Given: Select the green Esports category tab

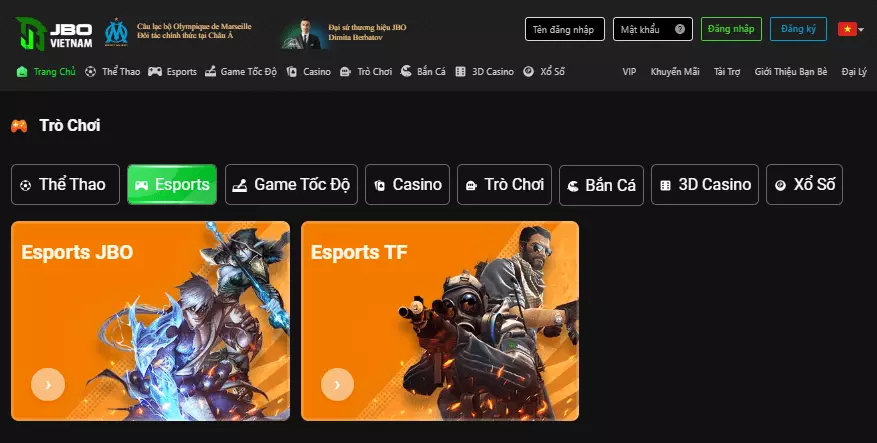Looking at the screenshot, I should click(x=172, y=185).
